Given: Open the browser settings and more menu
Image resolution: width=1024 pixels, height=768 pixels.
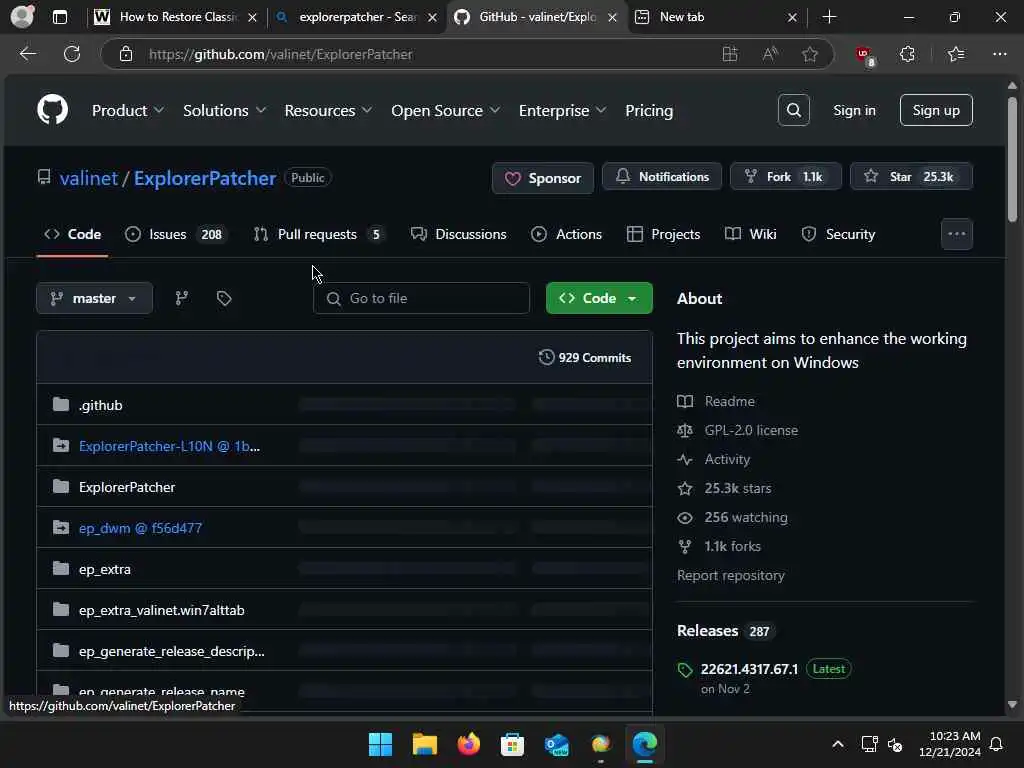Looking at the screenshot, I should point(999,54).
